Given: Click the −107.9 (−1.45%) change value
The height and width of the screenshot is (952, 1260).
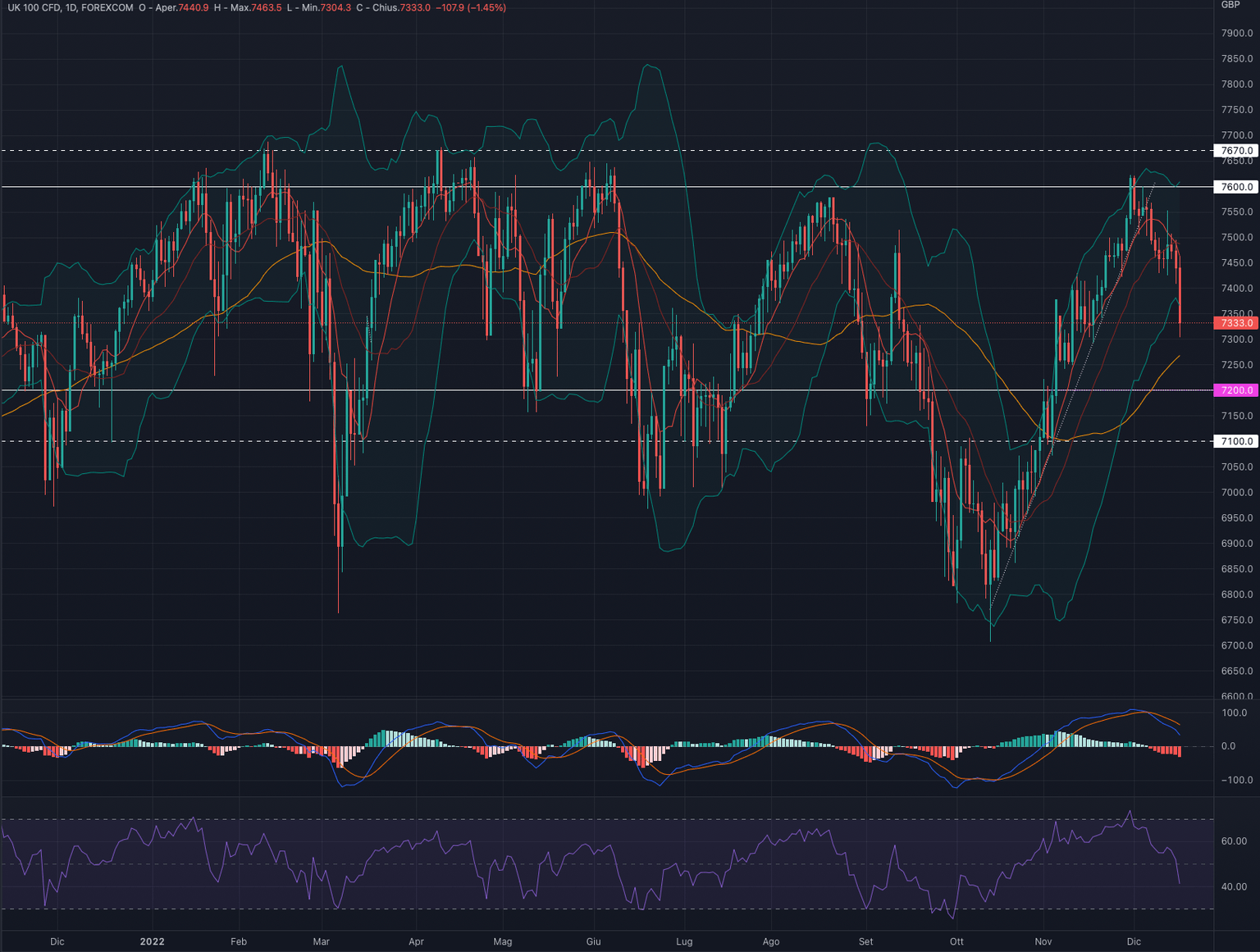Looking at the screenshot, I should 471,7.
